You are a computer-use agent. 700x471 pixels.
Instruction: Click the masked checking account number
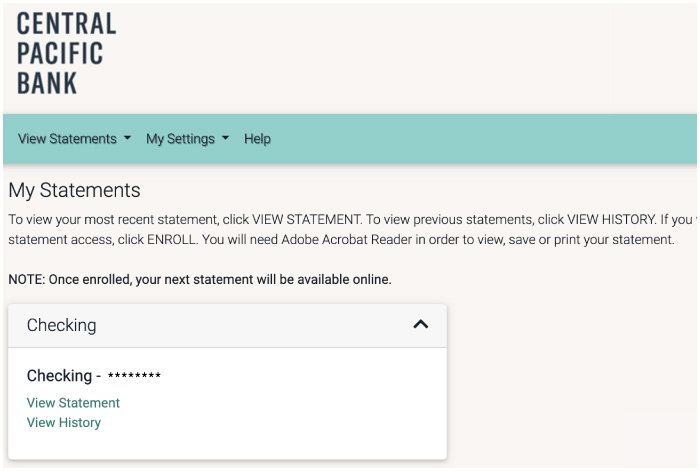click(x=134, y=377)
